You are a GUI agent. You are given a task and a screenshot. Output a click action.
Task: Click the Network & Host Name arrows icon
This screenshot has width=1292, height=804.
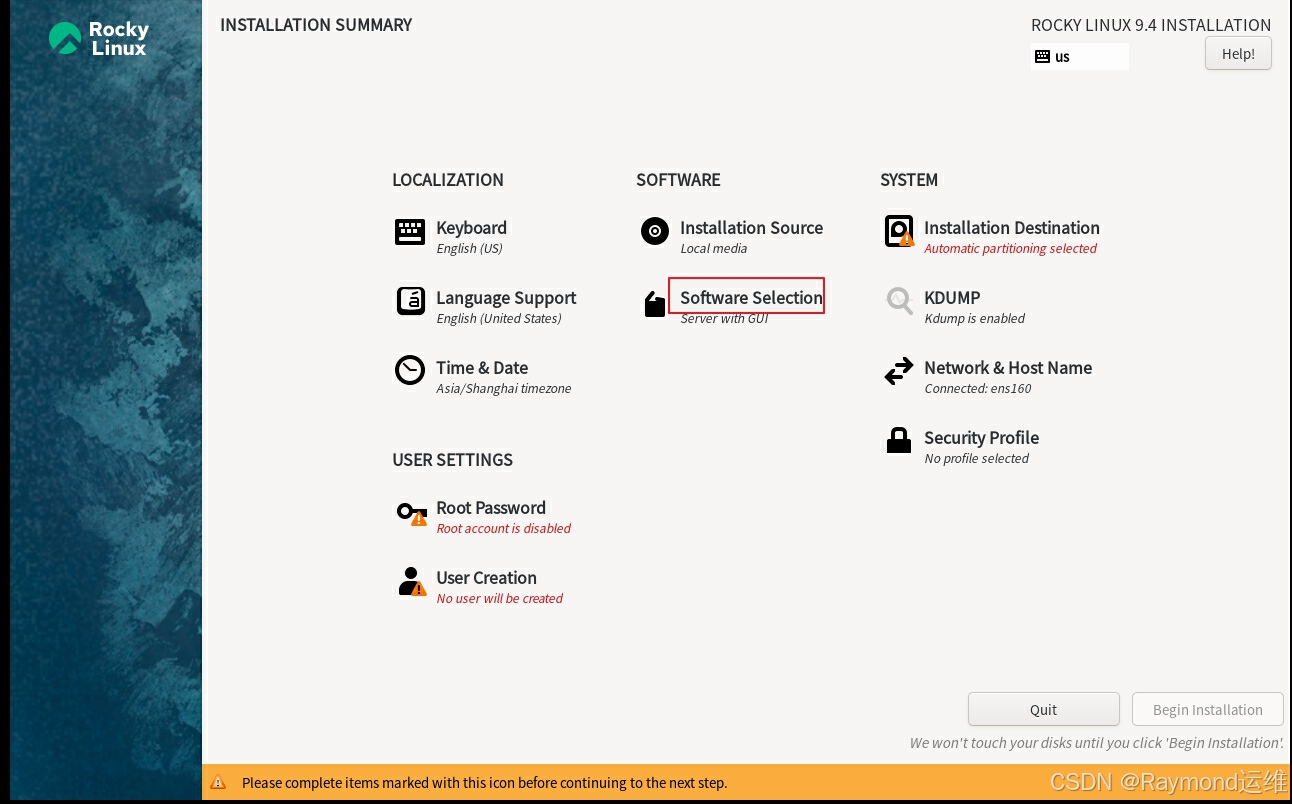(899, 371)
